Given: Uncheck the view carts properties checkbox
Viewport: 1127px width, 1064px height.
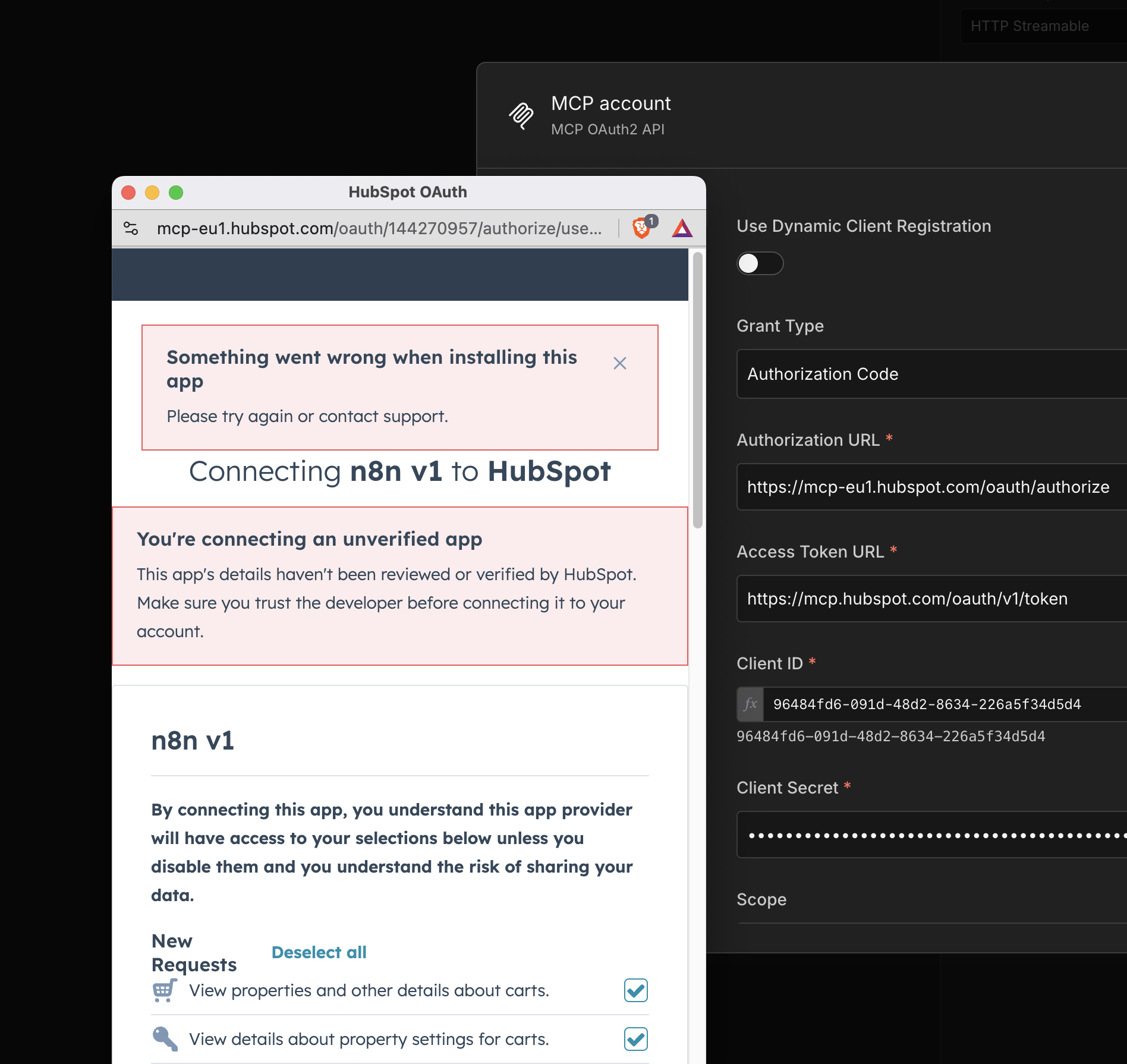Looking at the screenshot, I should coord(636,990).
